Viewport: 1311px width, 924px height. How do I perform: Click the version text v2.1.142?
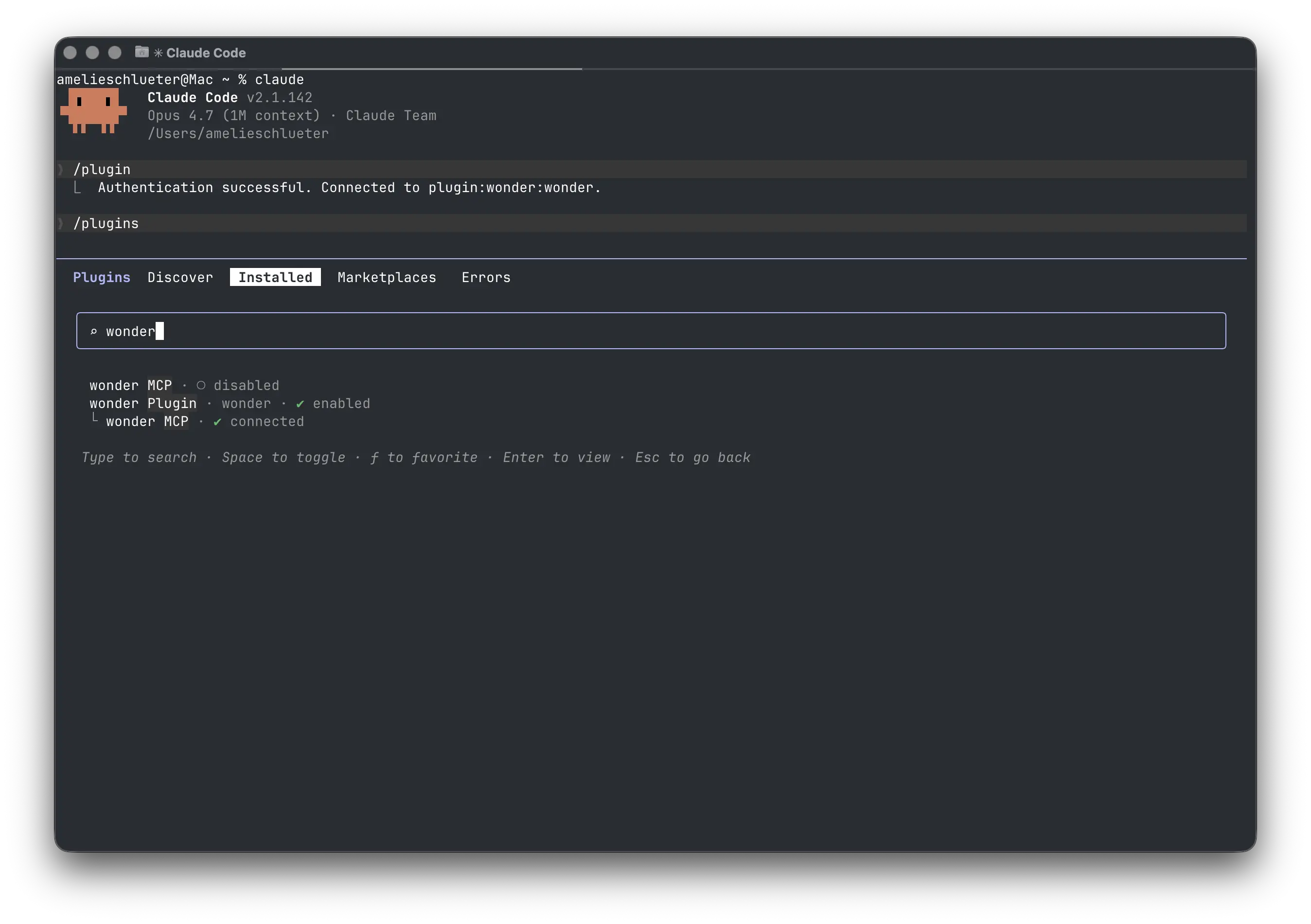279,98
